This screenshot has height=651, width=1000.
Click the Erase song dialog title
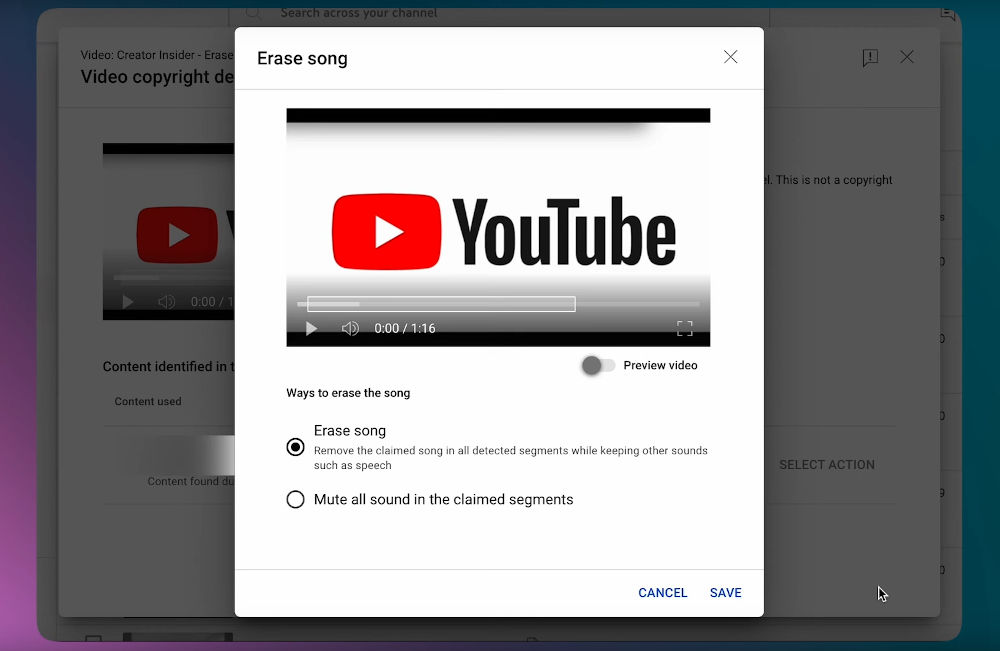click(x=302, y=59)
